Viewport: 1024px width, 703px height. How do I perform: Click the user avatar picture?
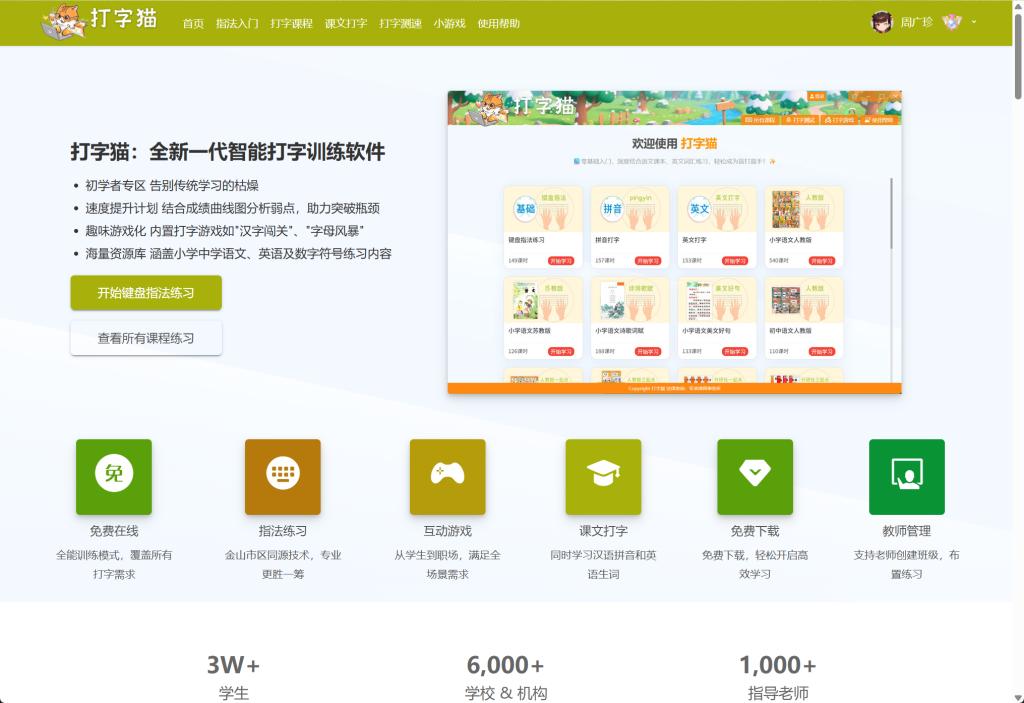click(882, 22)
